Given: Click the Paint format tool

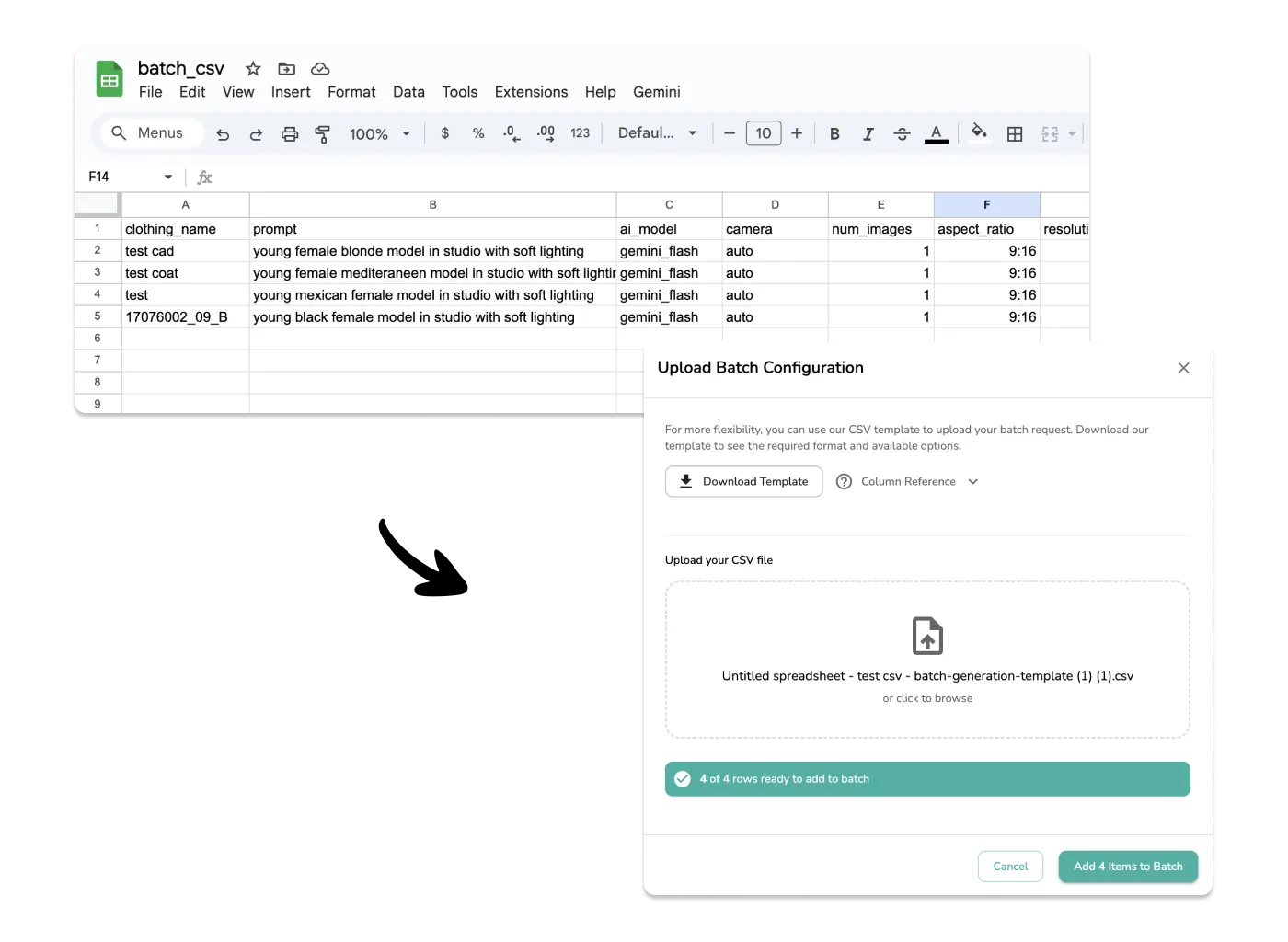Looking at the screenshot, I should tap(322, 133).
